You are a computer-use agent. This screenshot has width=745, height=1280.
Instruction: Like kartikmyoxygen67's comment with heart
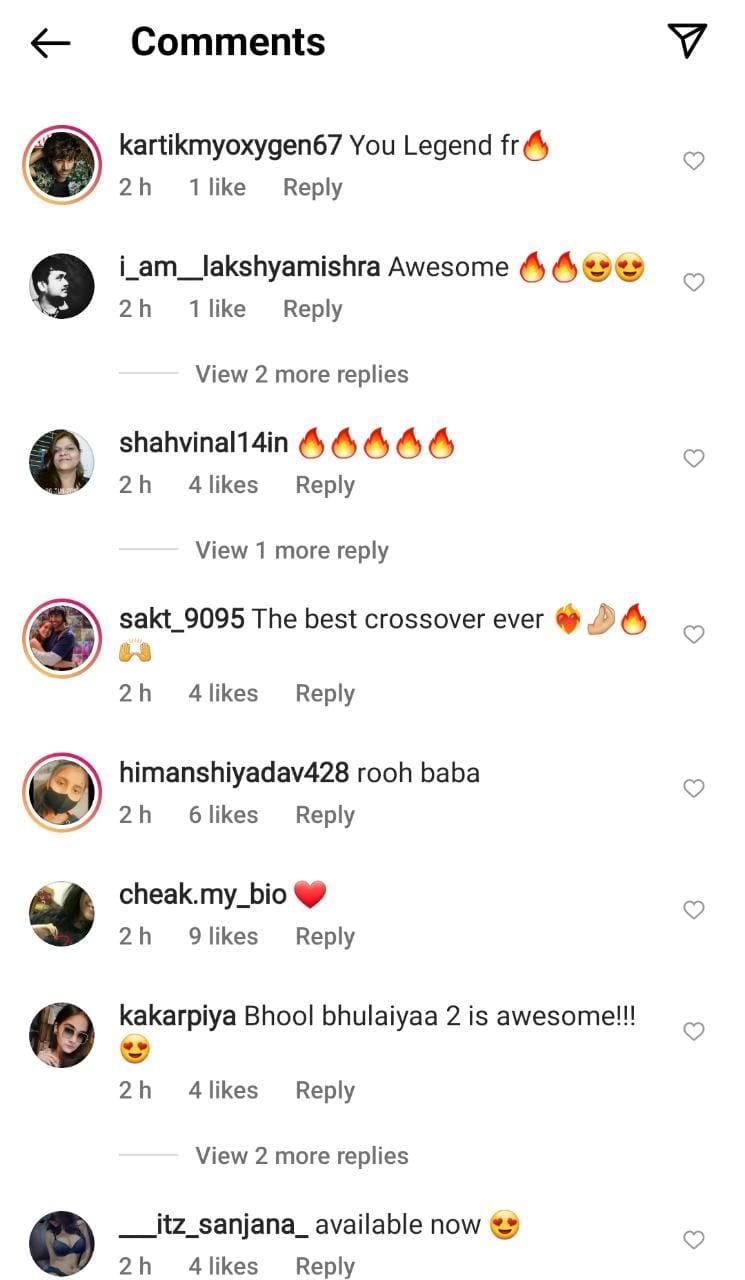tap(693, 161)
